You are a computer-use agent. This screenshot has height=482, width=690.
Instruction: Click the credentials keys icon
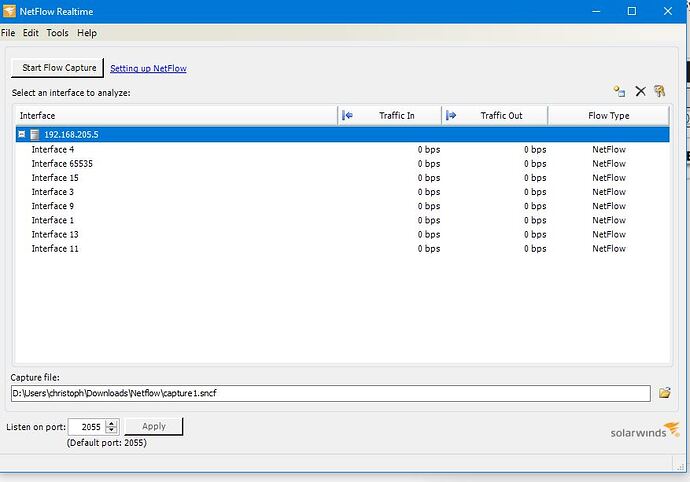click(x=660, y=92)
